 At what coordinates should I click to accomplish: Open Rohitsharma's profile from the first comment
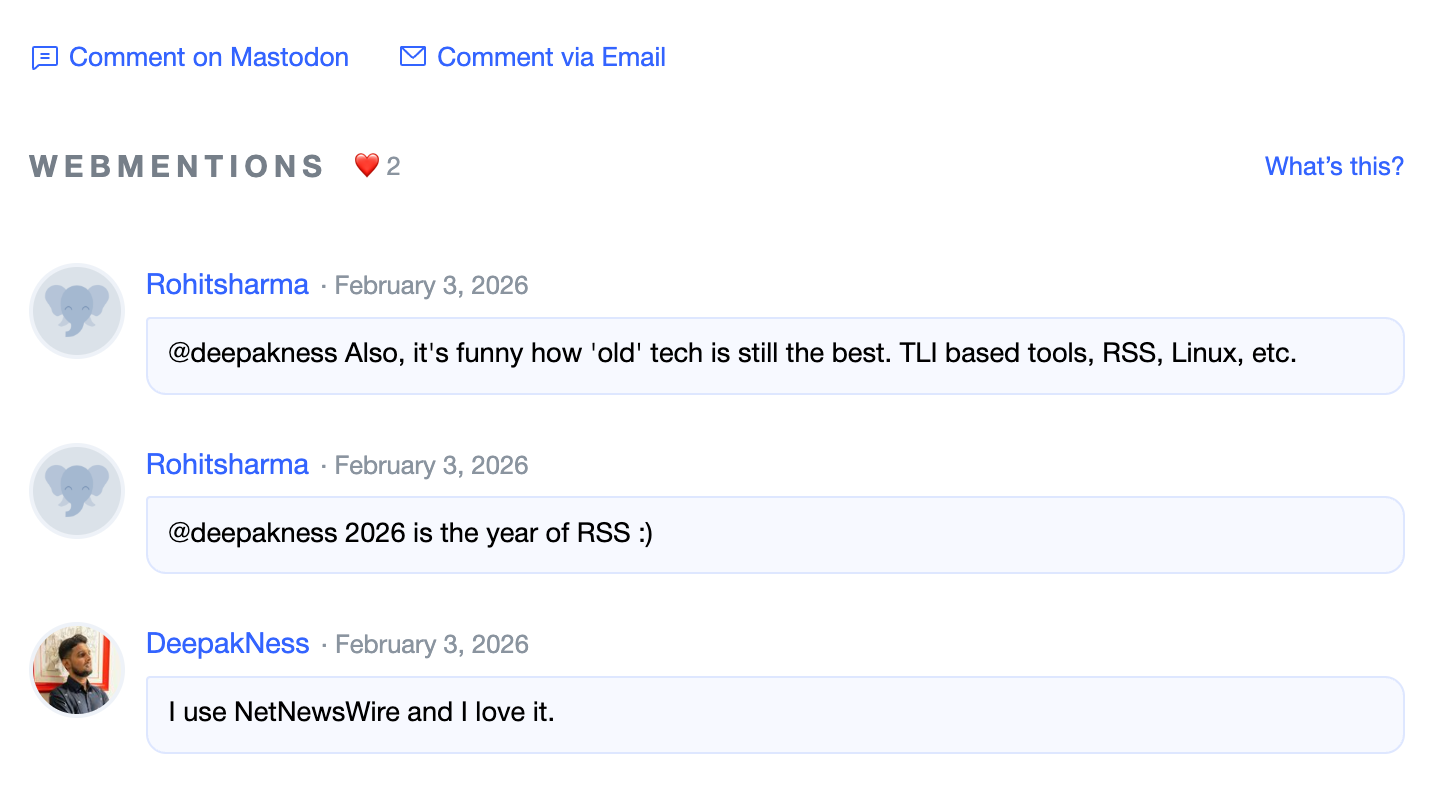click(x=227, y=284)
